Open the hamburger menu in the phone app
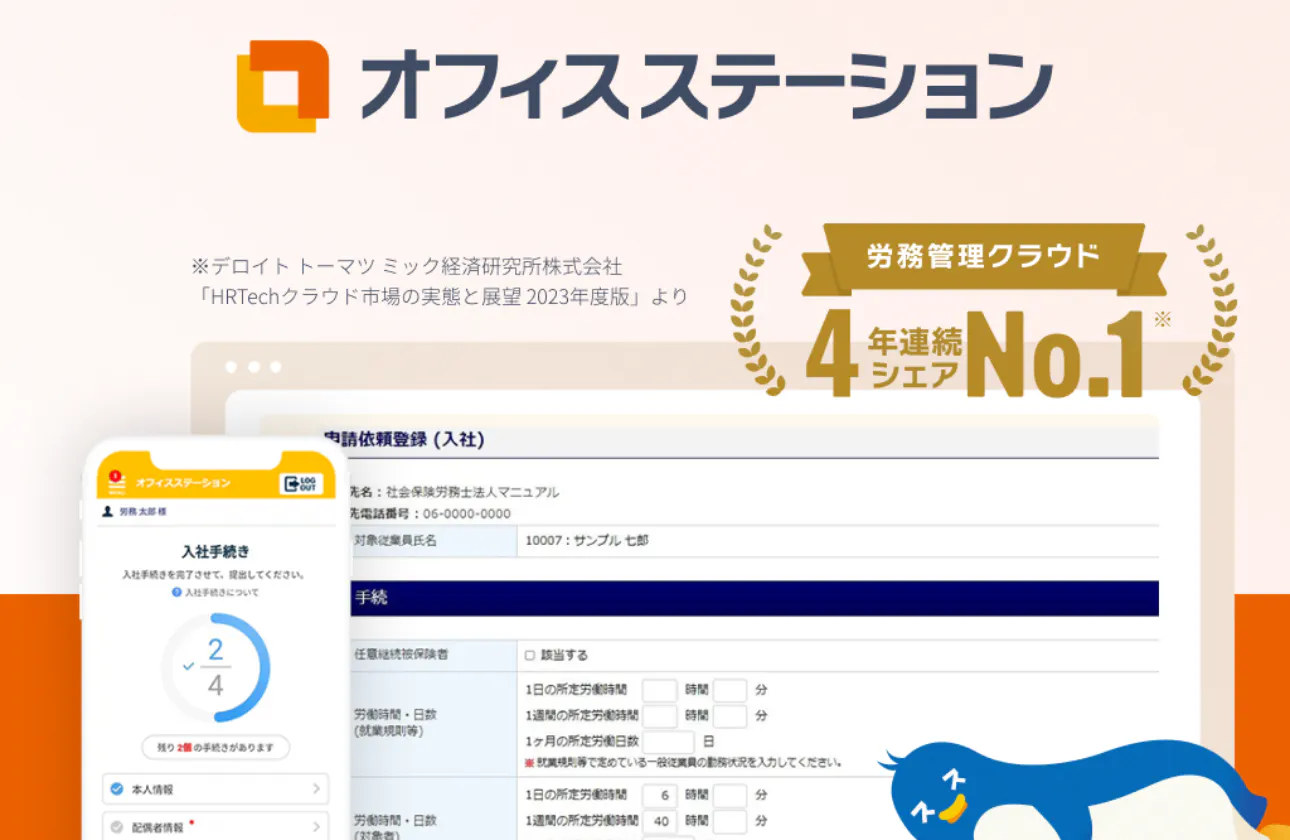 (x=115, y=484)
